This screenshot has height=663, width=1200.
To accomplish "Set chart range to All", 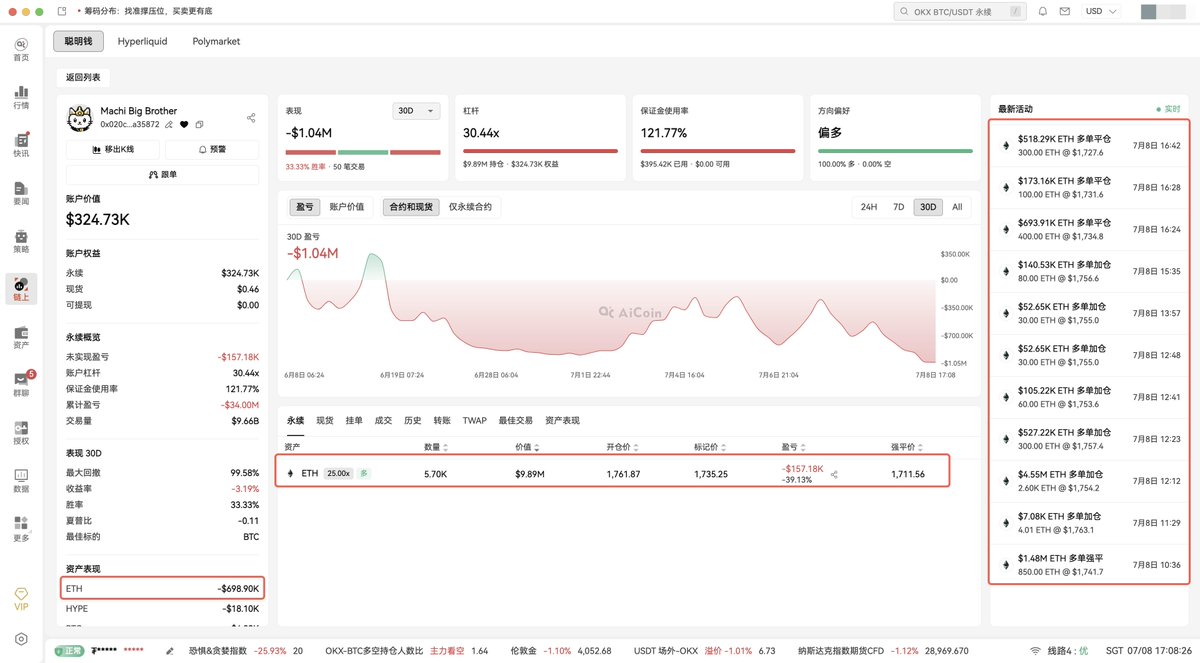I will tap(957, 207).
